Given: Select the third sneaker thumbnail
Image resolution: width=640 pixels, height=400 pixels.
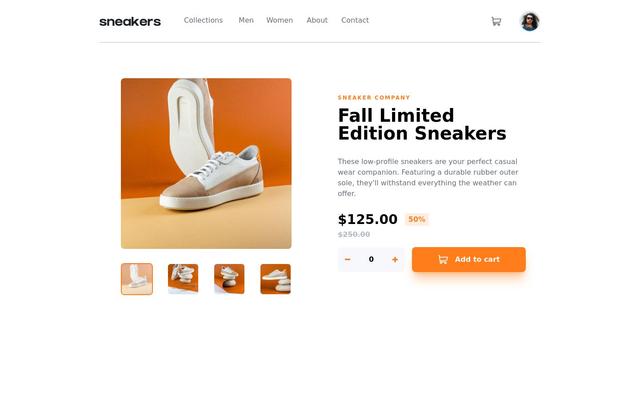Looking at the screenshot, I should [229, 279].
